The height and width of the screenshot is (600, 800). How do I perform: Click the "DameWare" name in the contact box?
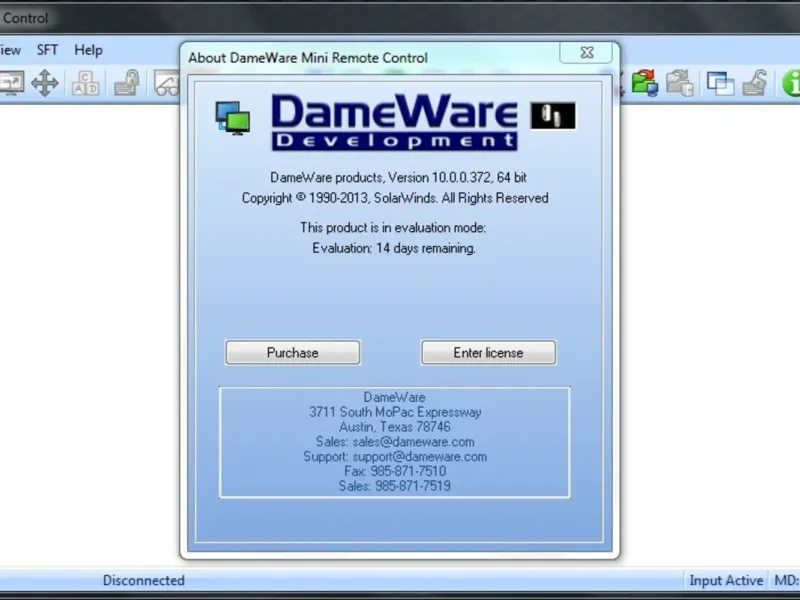click(x=394, y=397)
